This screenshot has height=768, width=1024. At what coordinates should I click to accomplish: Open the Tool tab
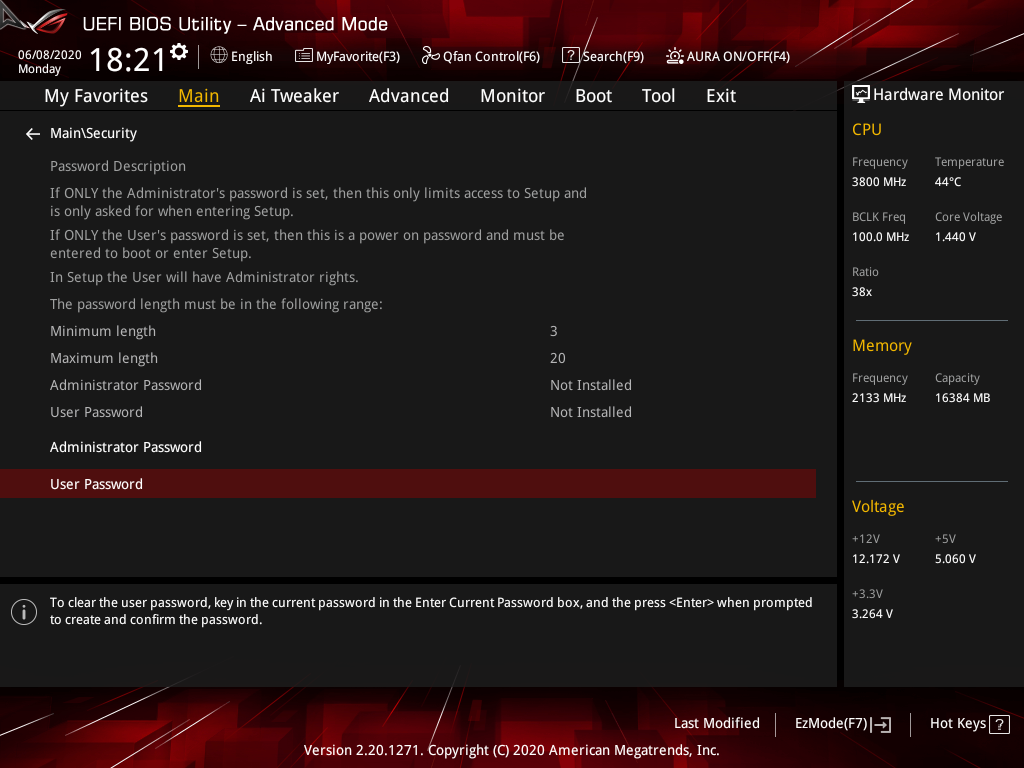(x=658, y=96)
